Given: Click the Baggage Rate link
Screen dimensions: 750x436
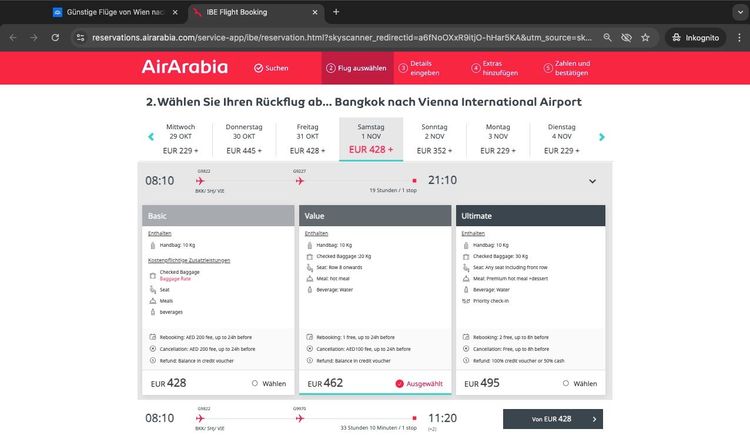Looking at the screenshot, I should [177, 279].
